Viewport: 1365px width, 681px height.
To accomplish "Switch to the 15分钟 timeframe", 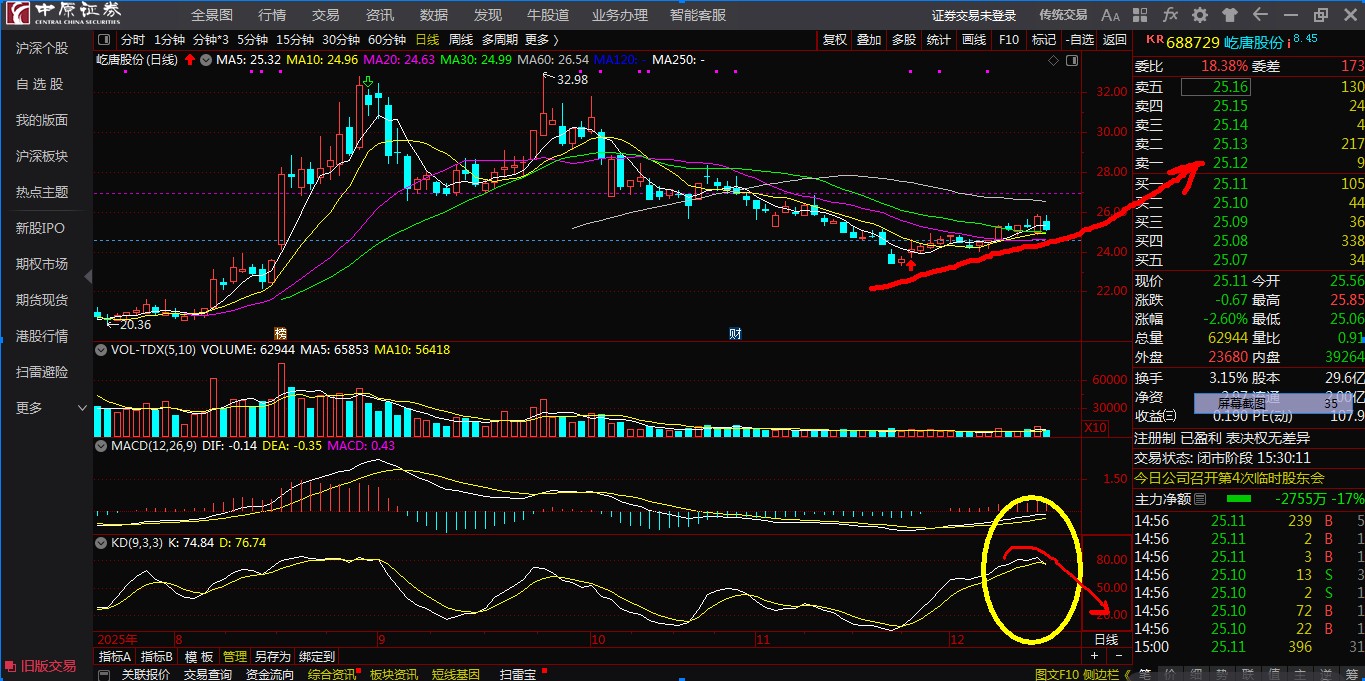I will pyautogui.click(x=295, y=40).
